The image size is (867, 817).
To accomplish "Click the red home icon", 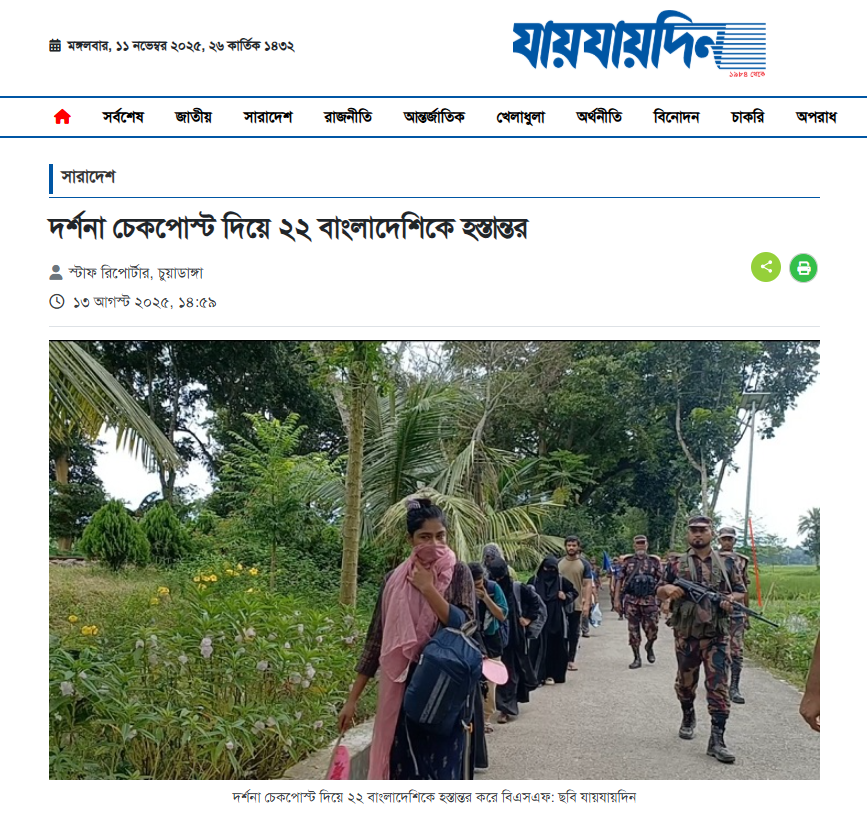I will click(62, 117).
